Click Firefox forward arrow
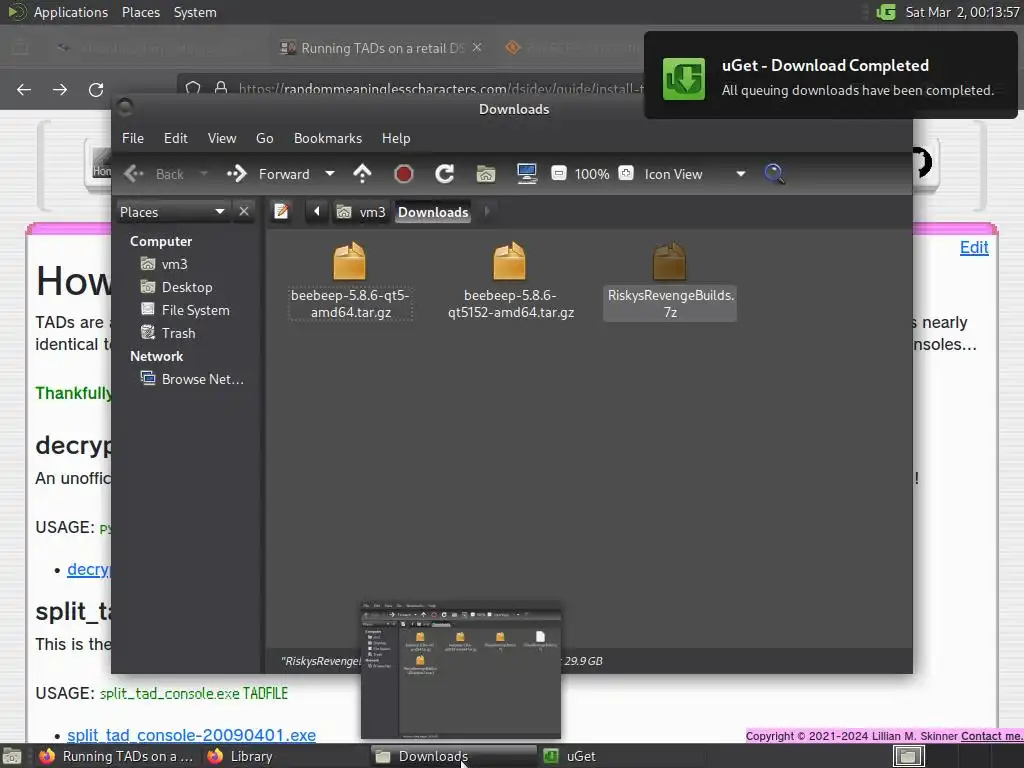1024x768 pixels. [x=60, y=89]
